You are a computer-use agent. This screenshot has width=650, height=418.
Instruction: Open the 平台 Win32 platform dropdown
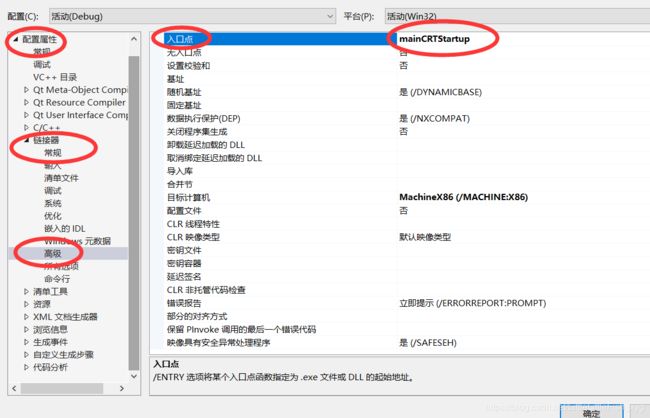click(x=517, y=16)
